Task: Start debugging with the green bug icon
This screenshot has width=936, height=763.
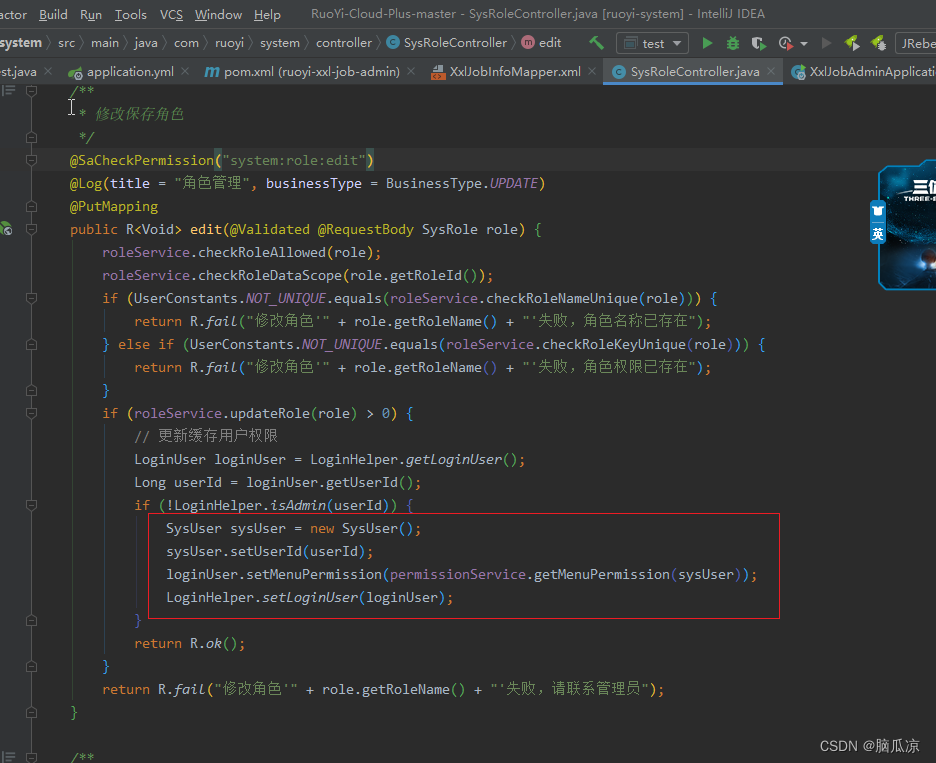Action: point(733,43)
